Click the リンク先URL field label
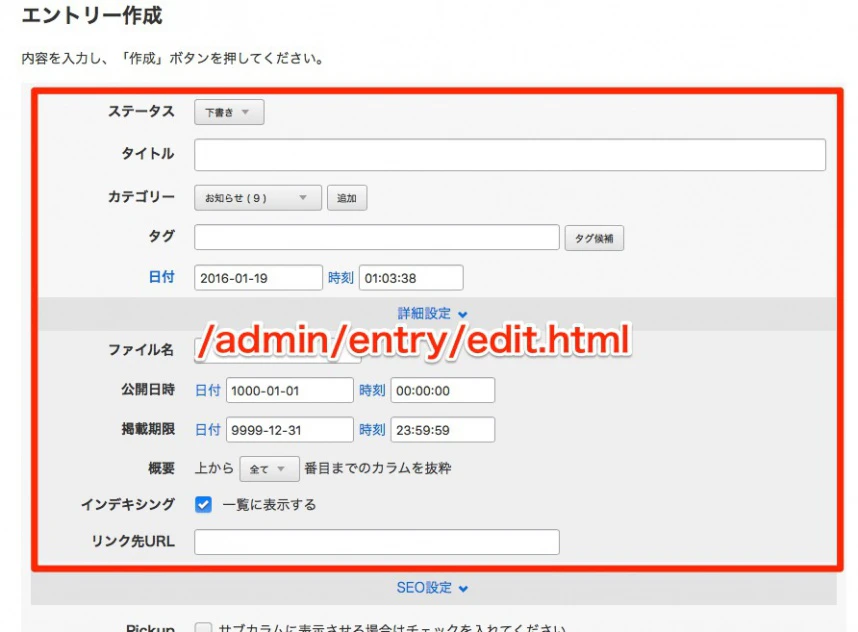The width and height of the screenshot is (858, 632). click(x=133, y=541)
